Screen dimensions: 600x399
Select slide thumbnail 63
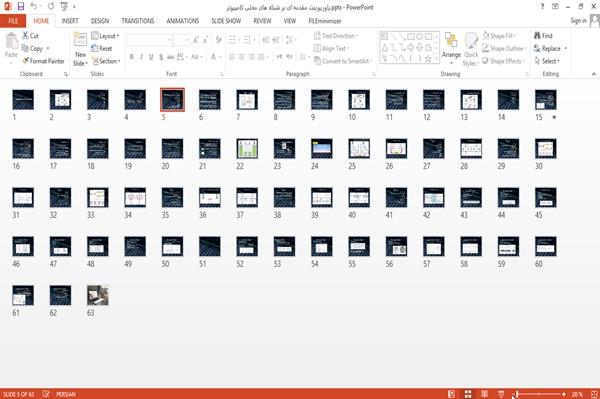coord(98,295)
